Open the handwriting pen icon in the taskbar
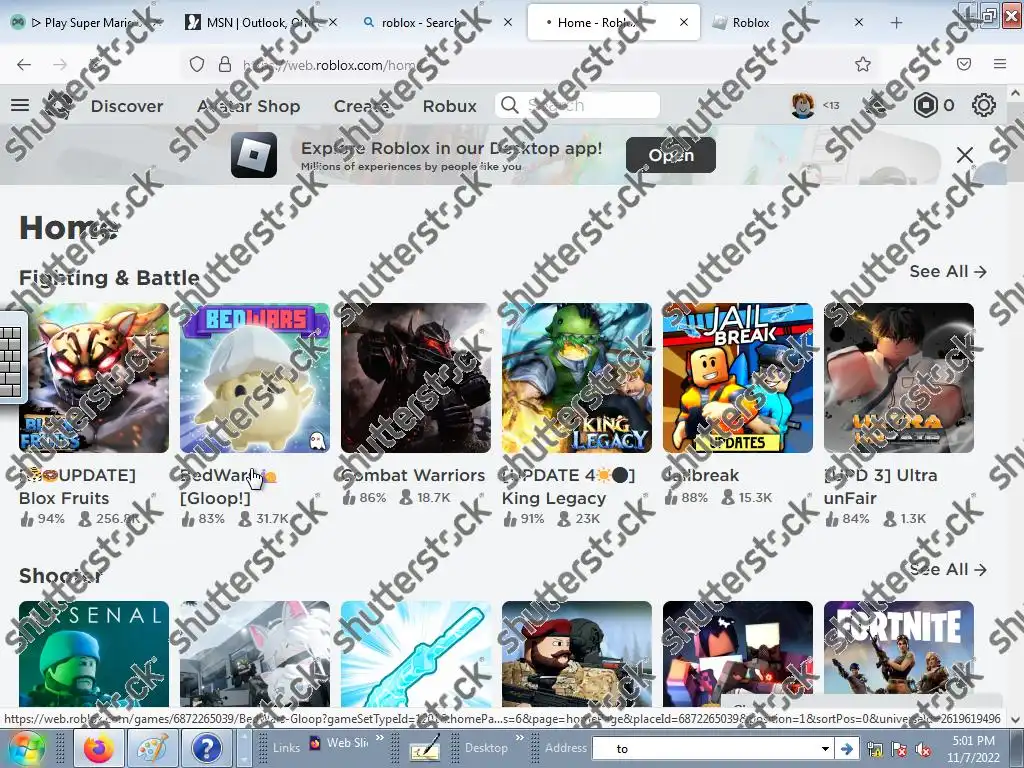The image size is (1024, 768). point(424,748)
